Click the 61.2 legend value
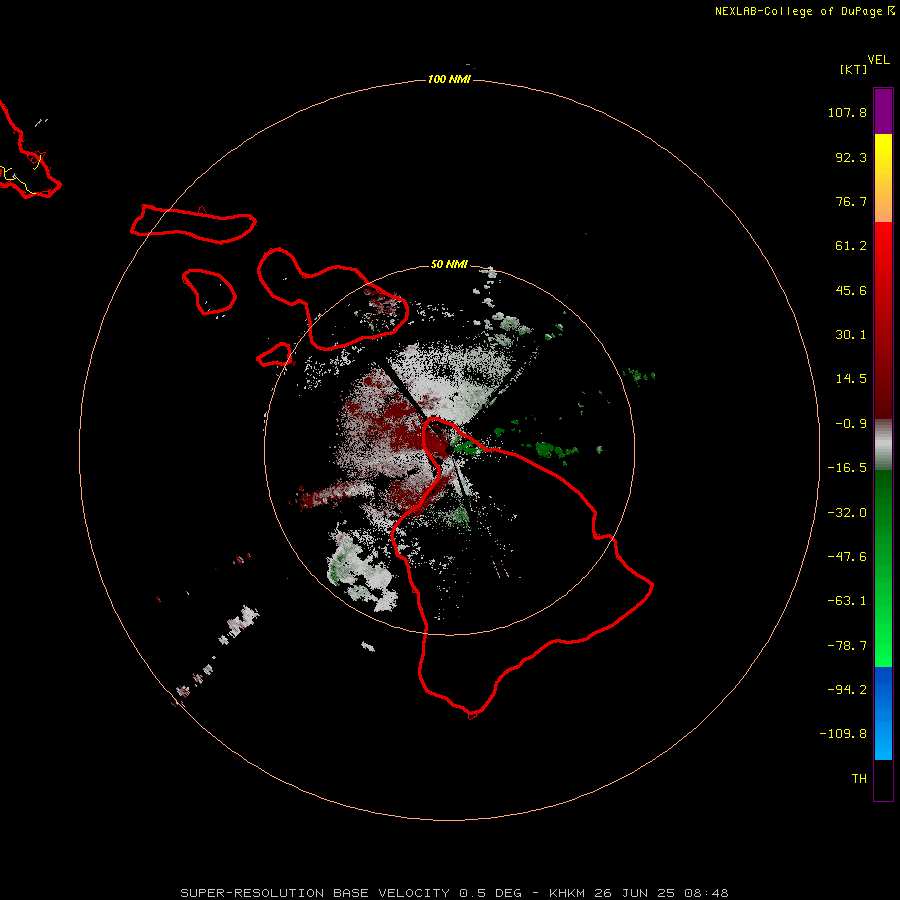This screenshot has width=900, height=900. (x=851, y=246)
